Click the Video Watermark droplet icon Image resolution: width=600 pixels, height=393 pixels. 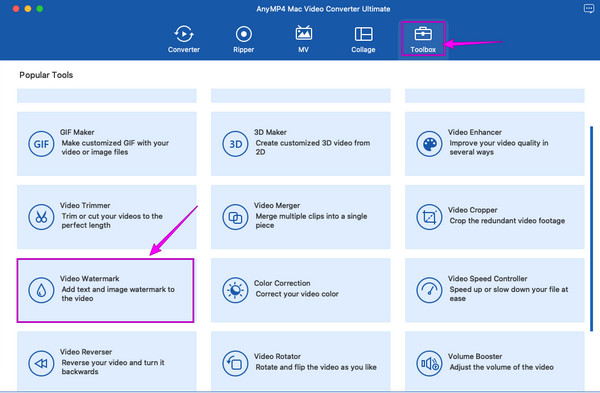(x=41, y=290)
